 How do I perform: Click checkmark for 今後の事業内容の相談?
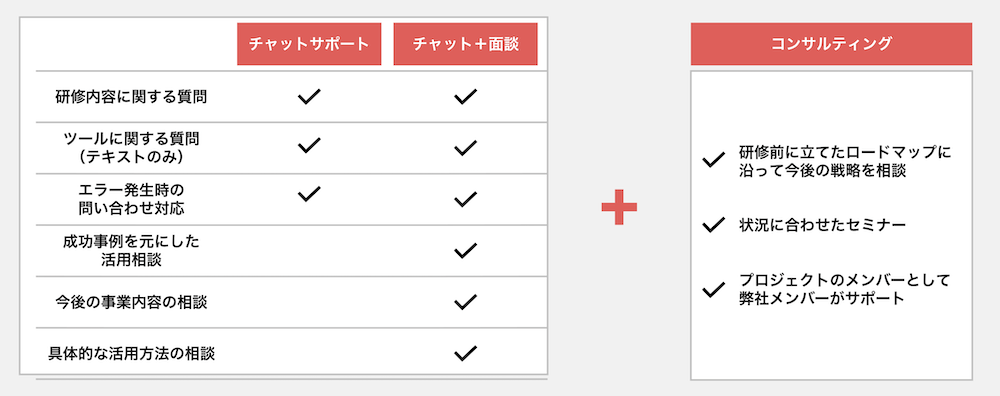(x=466, y=301)
